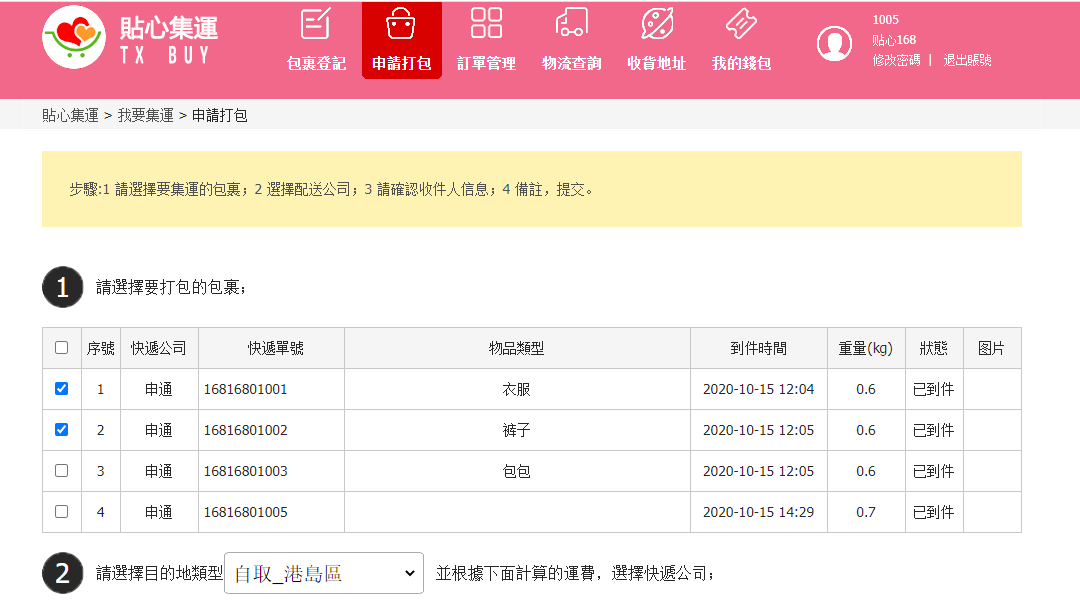Image resolution: width=1080 pixels, height=606 pixels.
Task: Click the 訂單管理 menu label
Action: tap(486, 63)
